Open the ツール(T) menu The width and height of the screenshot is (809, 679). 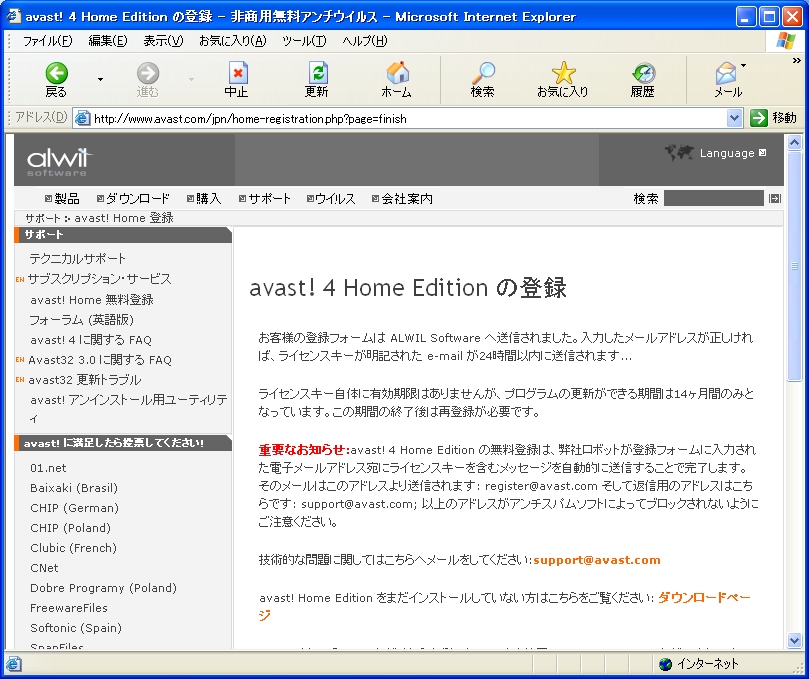(304, 41)
